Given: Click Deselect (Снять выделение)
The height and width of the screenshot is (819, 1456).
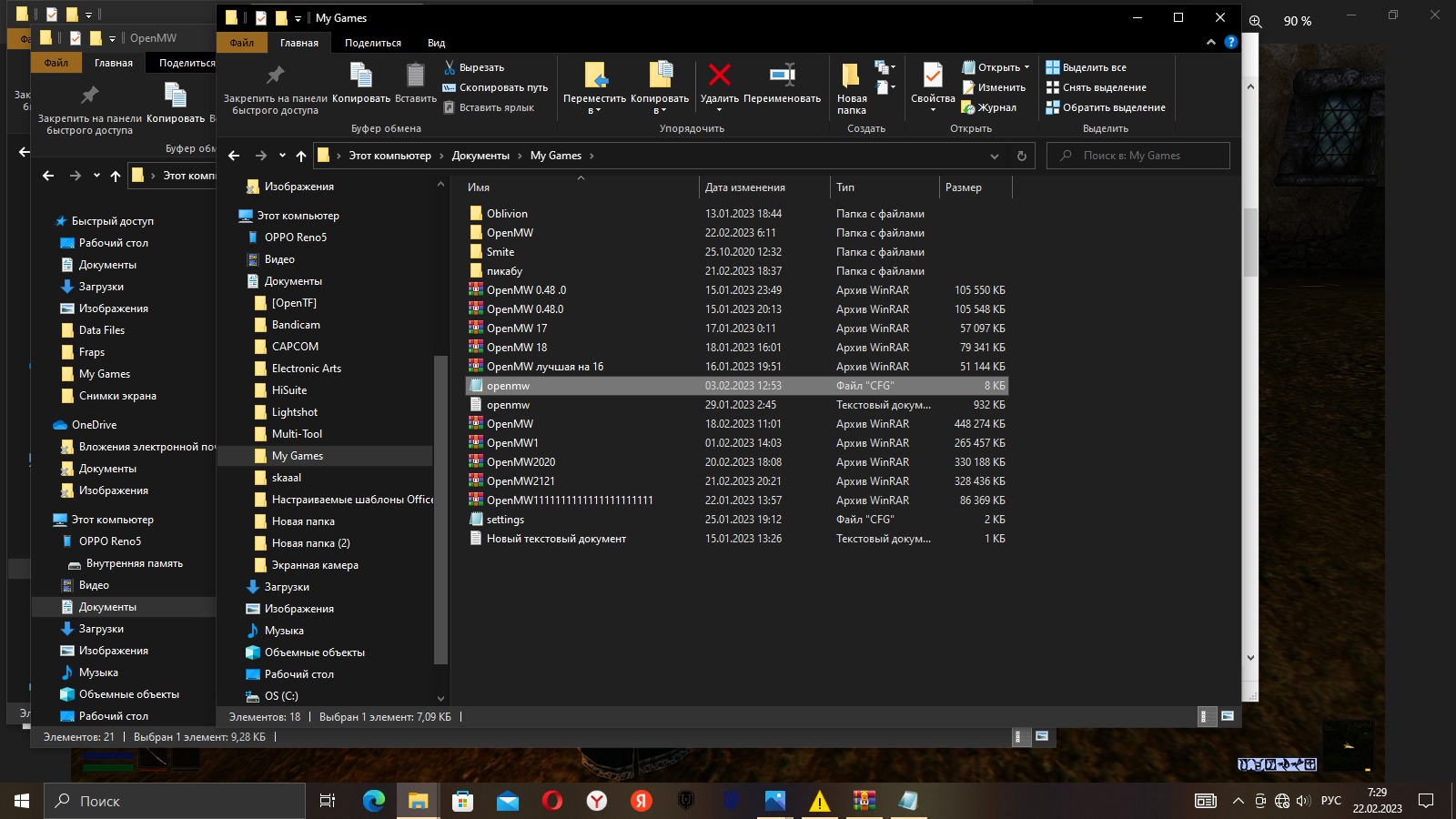Looking at the screenshot, I should click(1096, 87).
